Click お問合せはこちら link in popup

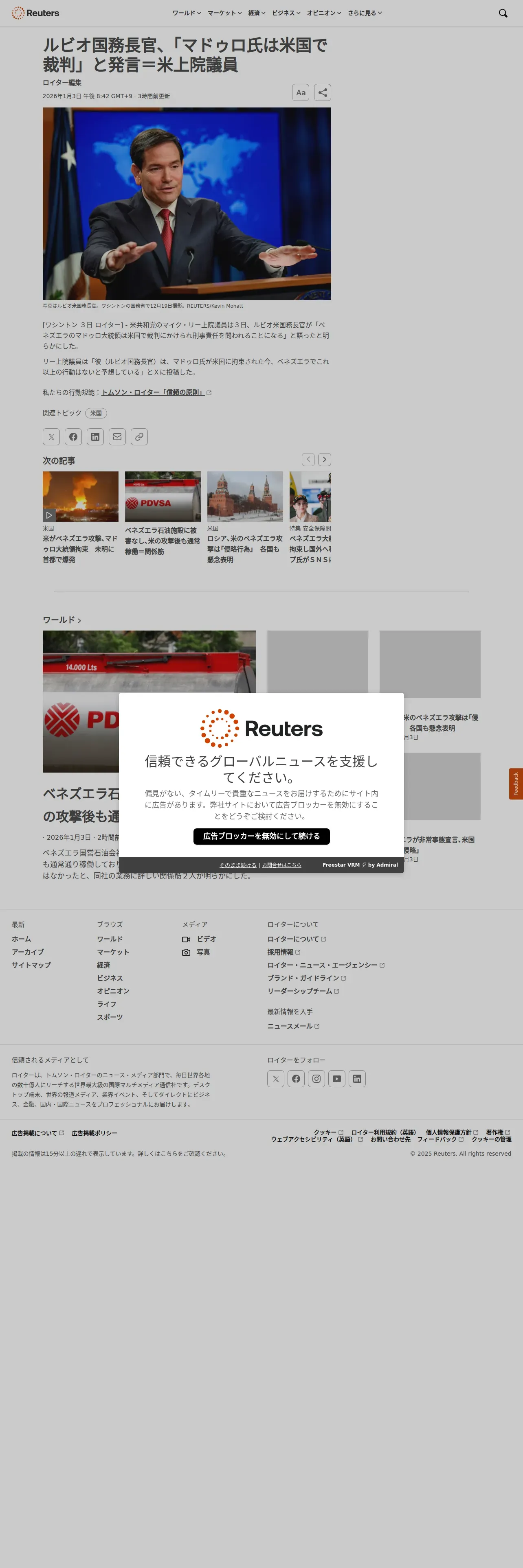coord(282,865)
